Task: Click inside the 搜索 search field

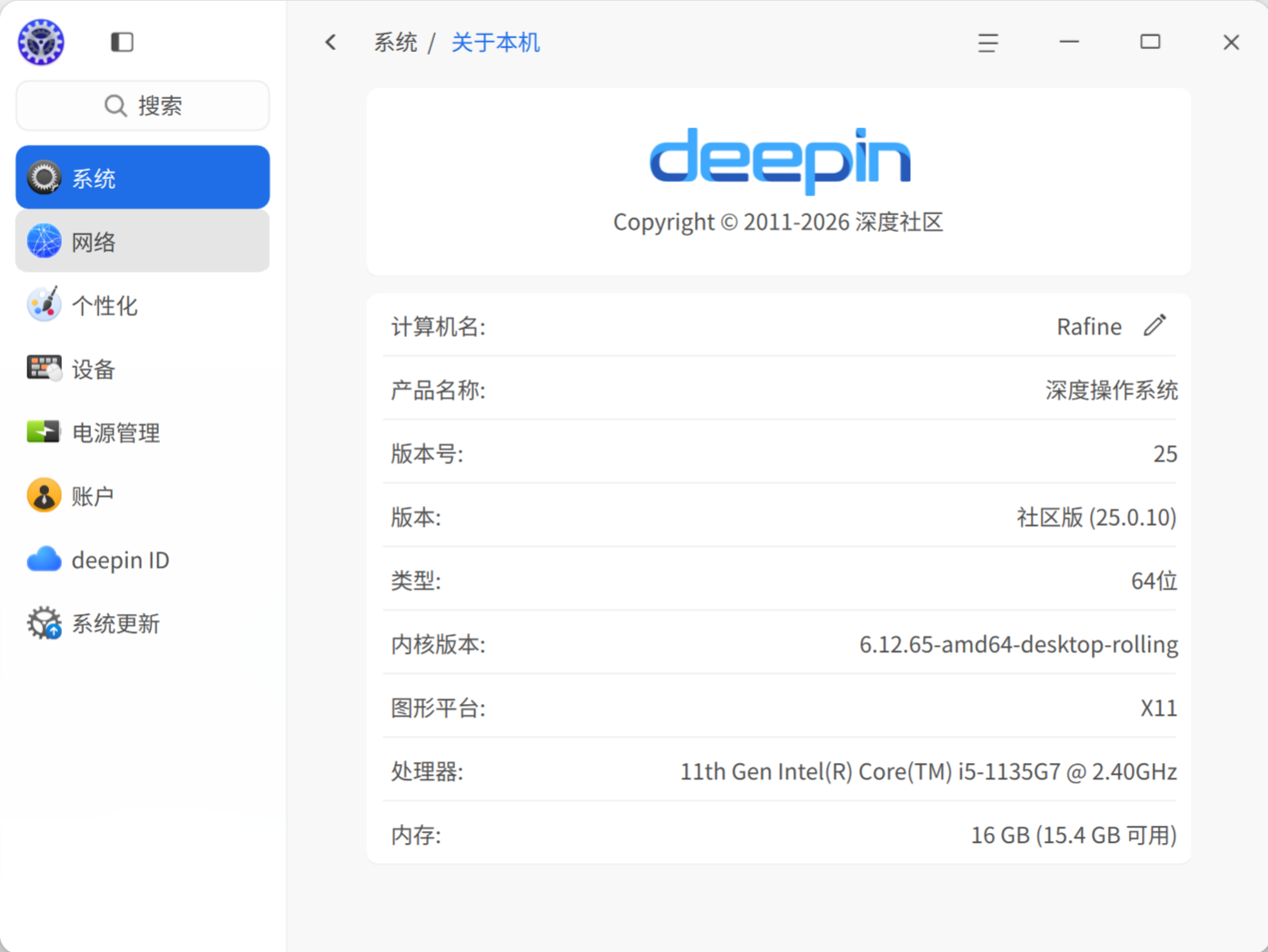Action: point(162,105)
